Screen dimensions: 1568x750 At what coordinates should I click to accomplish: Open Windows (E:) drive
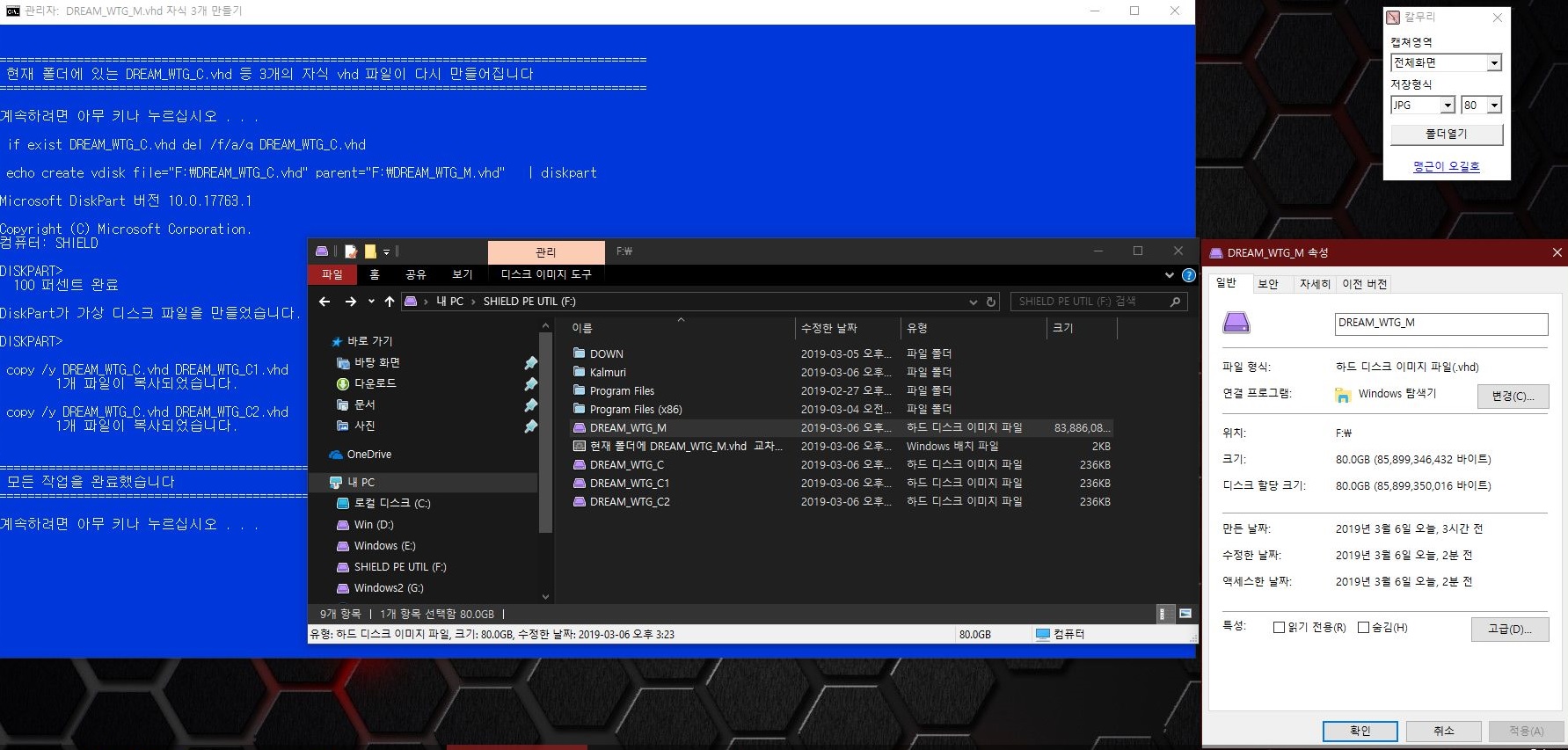[384, 546]
